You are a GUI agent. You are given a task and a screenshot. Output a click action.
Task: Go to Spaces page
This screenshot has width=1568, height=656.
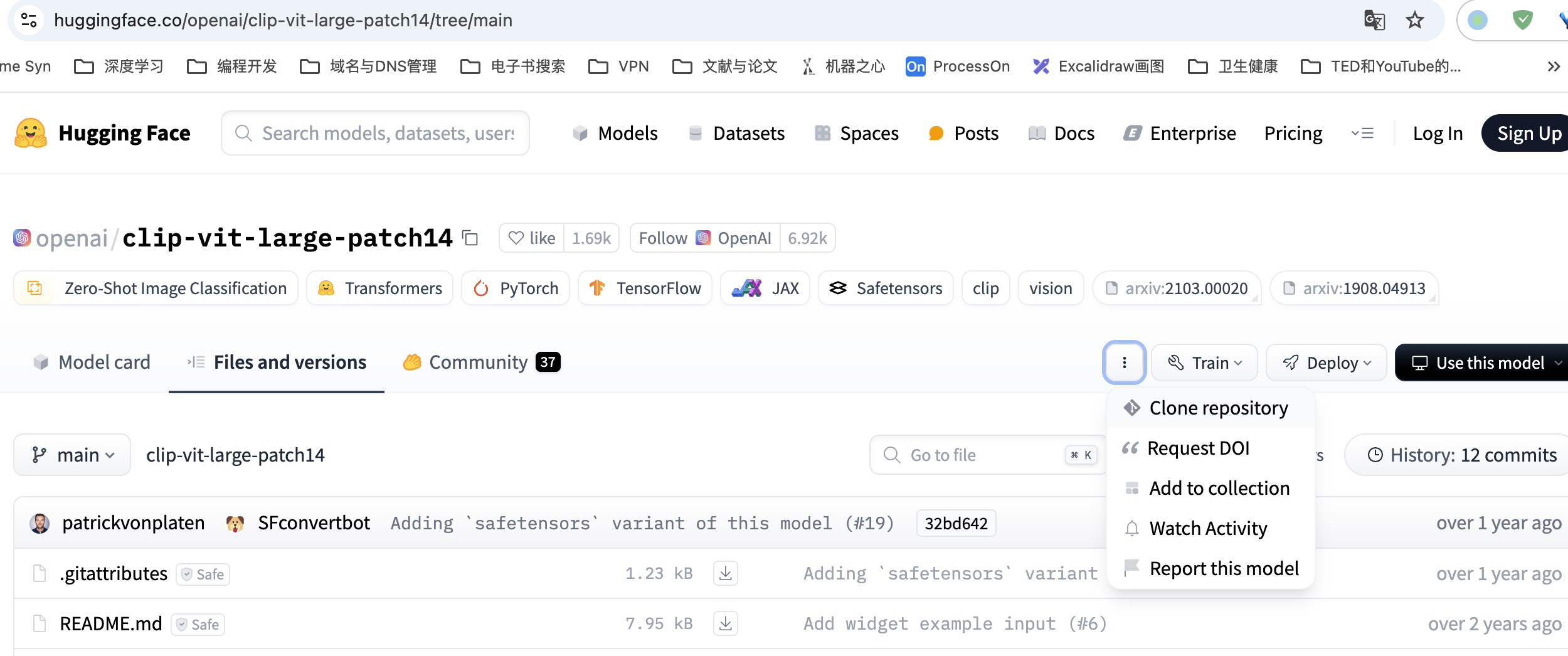[857, 133]
